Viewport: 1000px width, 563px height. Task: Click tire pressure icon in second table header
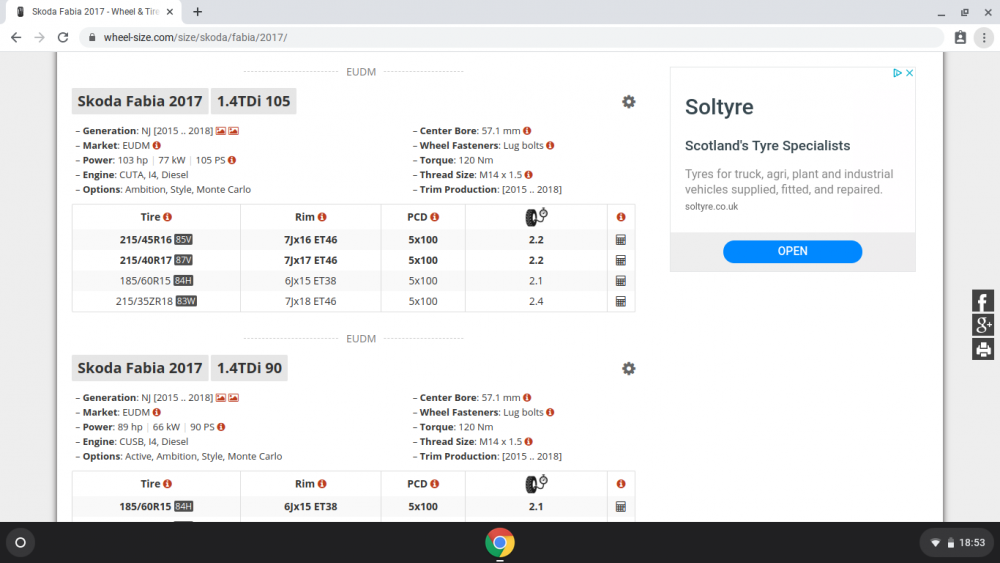536,483
